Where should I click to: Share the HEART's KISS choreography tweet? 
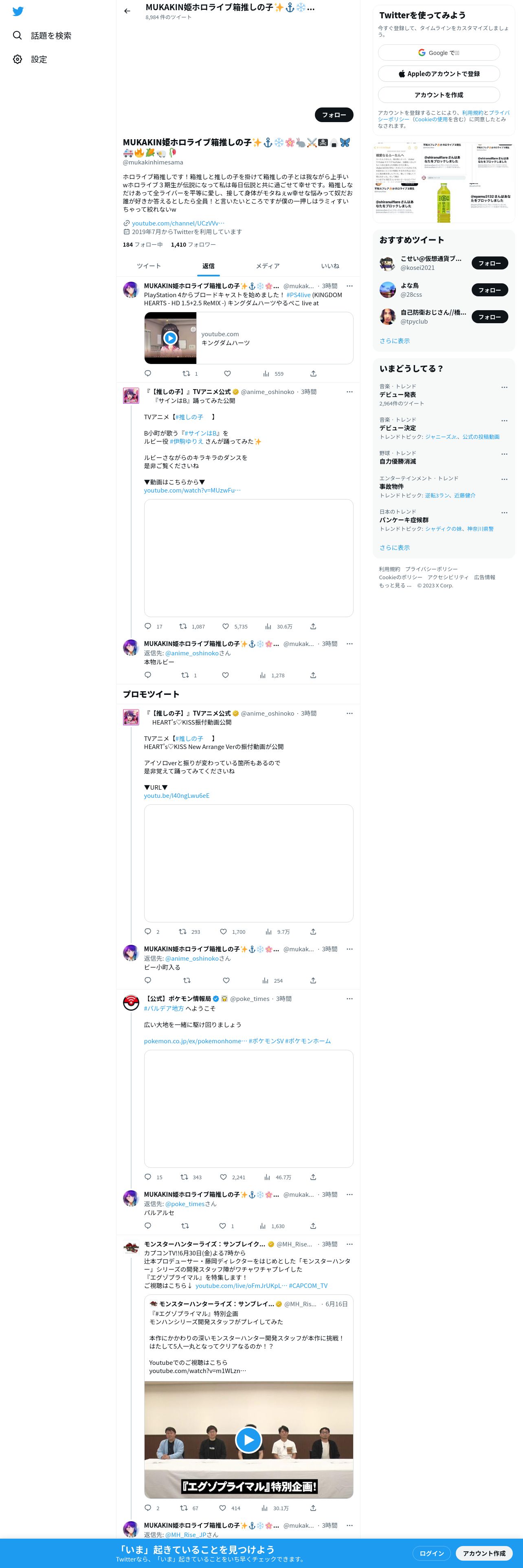click(313, 931)
